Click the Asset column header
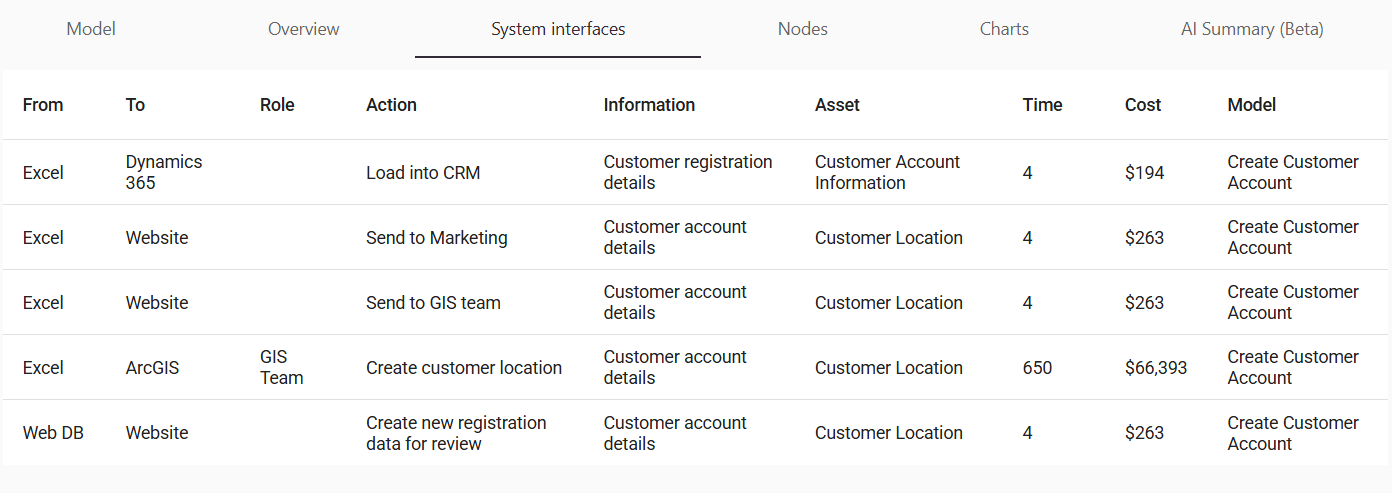Image resolution: width=1392 pixels, height=493 pixels. [837, 105]
